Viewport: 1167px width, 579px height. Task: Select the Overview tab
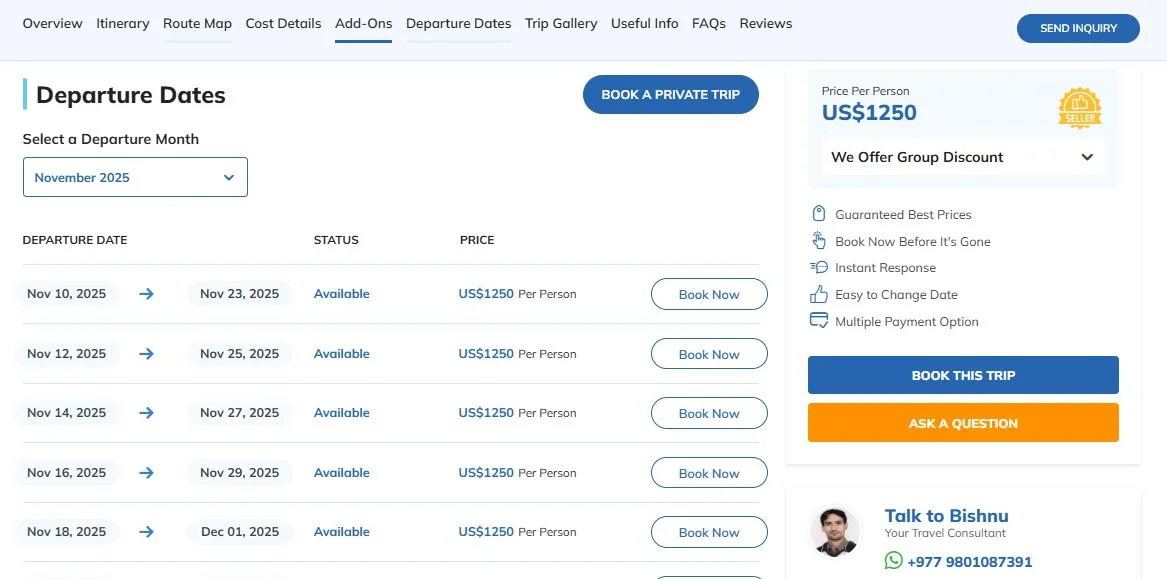coord(52,23)
